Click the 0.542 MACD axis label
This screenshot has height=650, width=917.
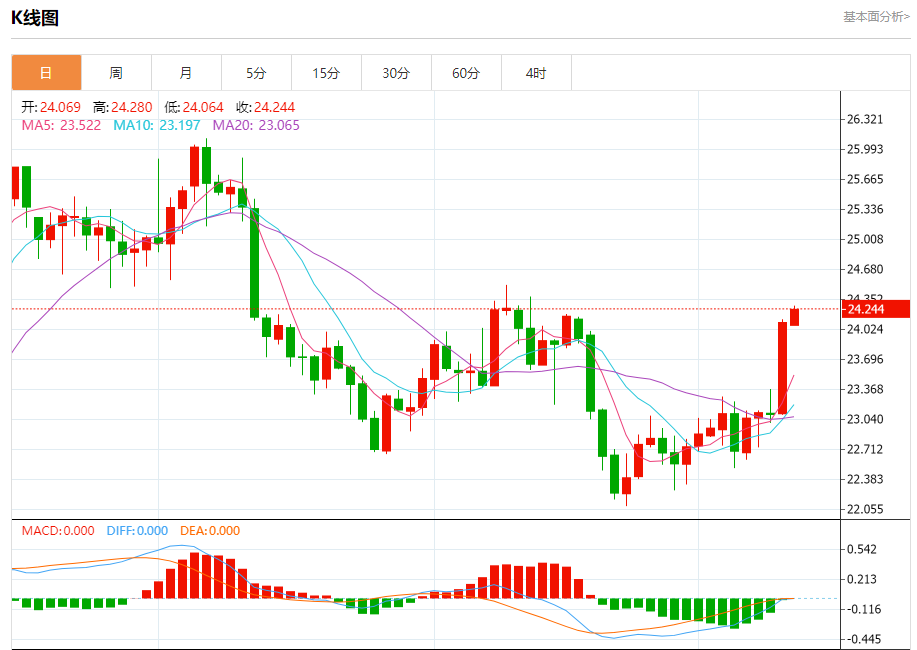click(862, 549)
